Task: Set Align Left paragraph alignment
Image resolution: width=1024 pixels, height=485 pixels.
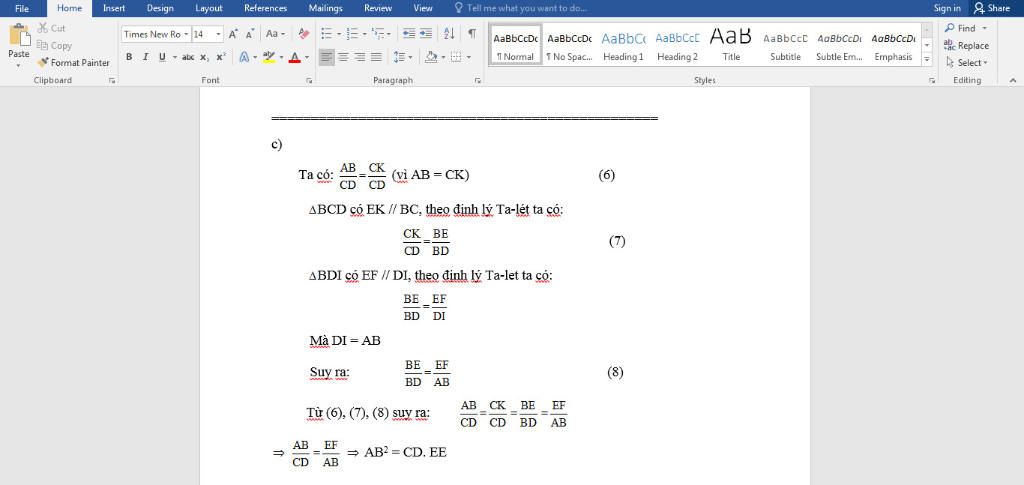Action: [327, 57]
